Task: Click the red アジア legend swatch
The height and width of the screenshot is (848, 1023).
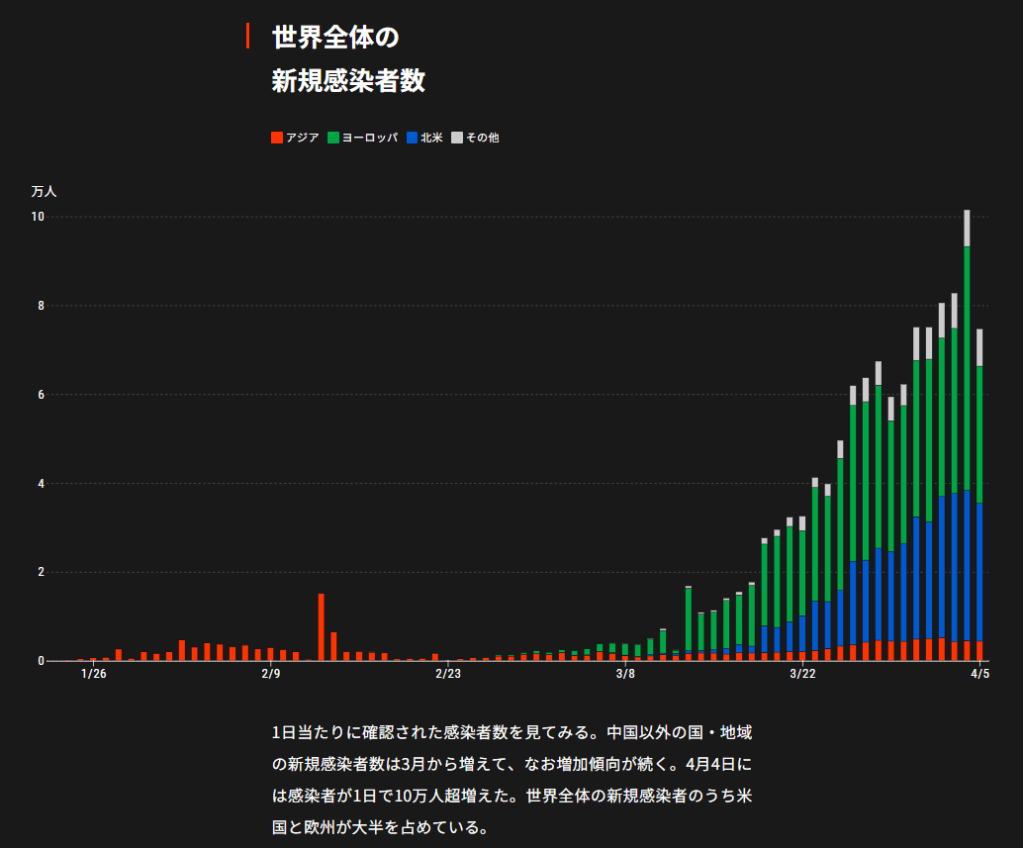Action: tap(277, 138)
